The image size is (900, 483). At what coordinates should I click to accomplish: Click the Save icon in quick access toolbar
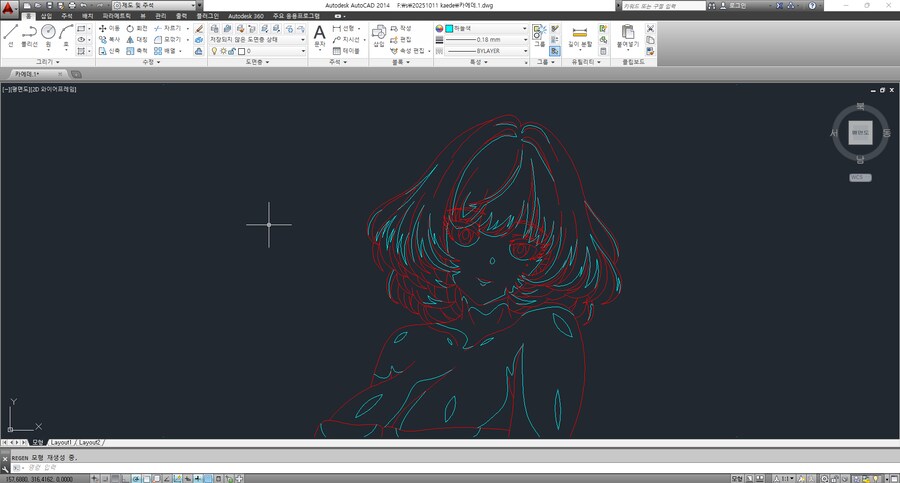point(49,5)
